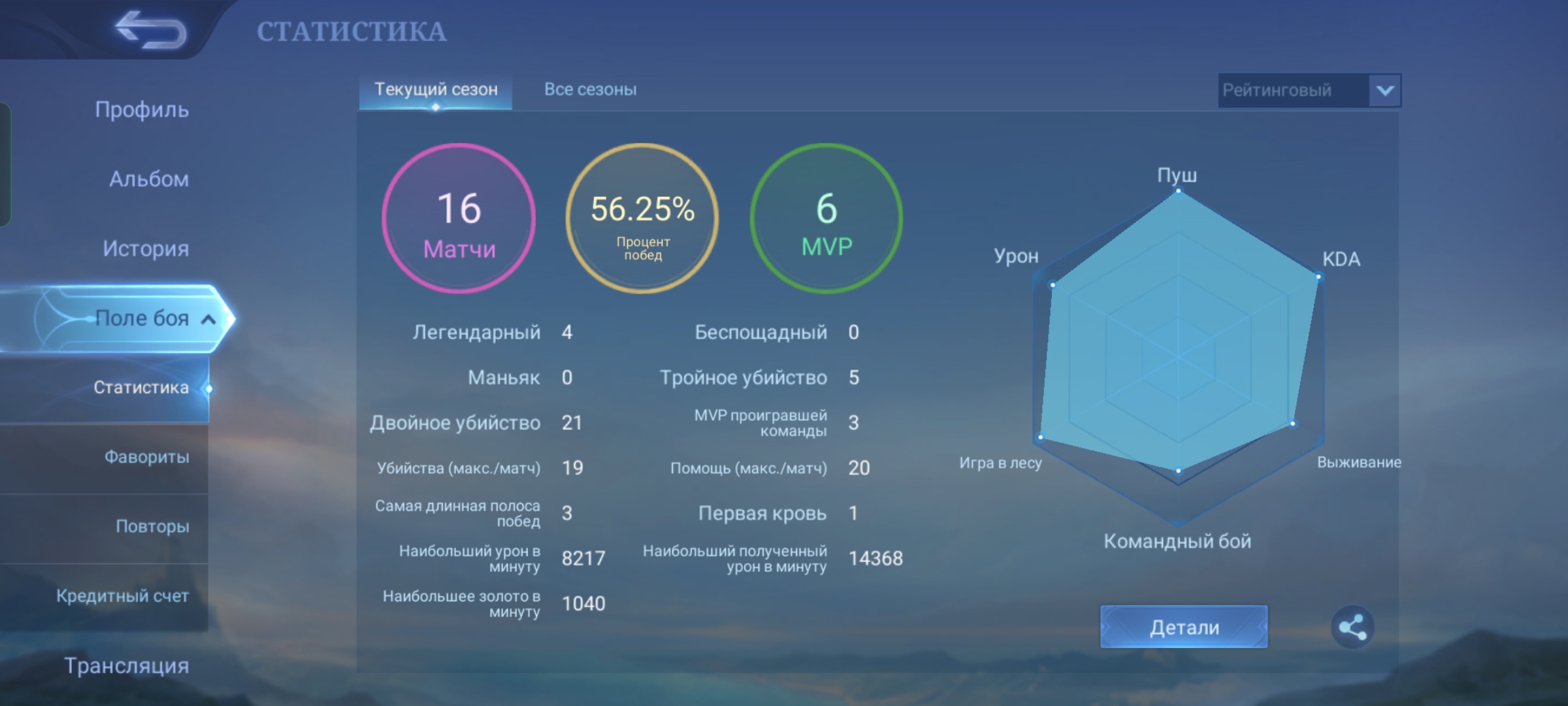Click the Рейтинговый combo box field
The width and height of the screenshot is (1568, 706).
click(1292, 90)
